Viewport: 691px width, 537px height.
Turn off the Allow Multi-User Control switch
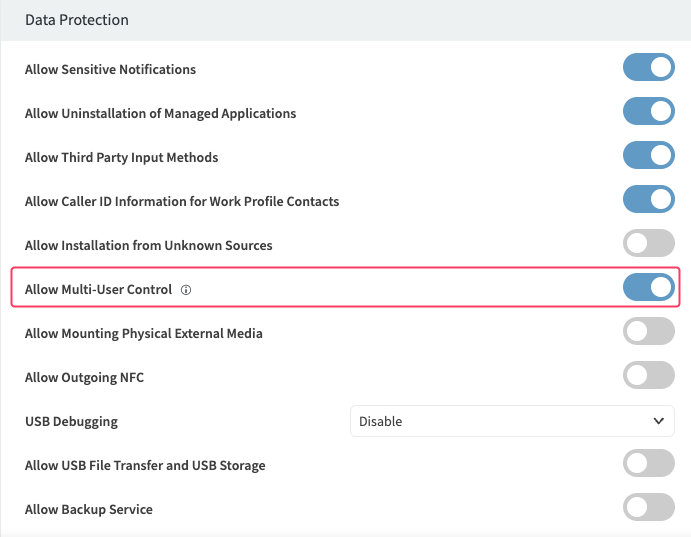(648, 288)
